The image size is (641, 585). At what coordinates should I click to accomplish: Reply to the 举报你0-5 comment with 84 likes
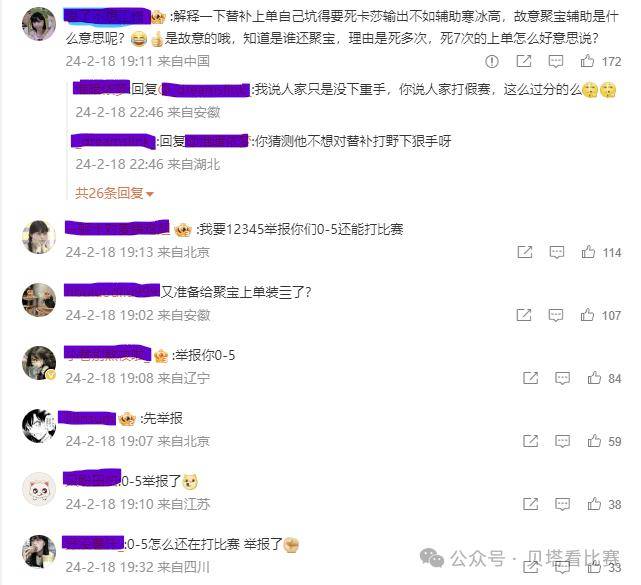(x=562, y=378)
